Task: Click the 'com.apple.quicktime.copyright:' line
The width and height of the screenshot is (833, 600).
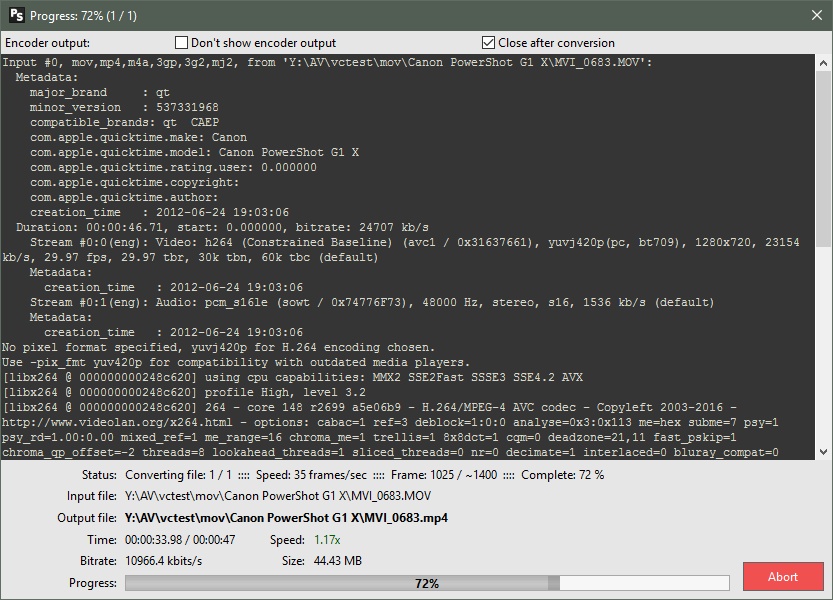Action: click(134, 182)
